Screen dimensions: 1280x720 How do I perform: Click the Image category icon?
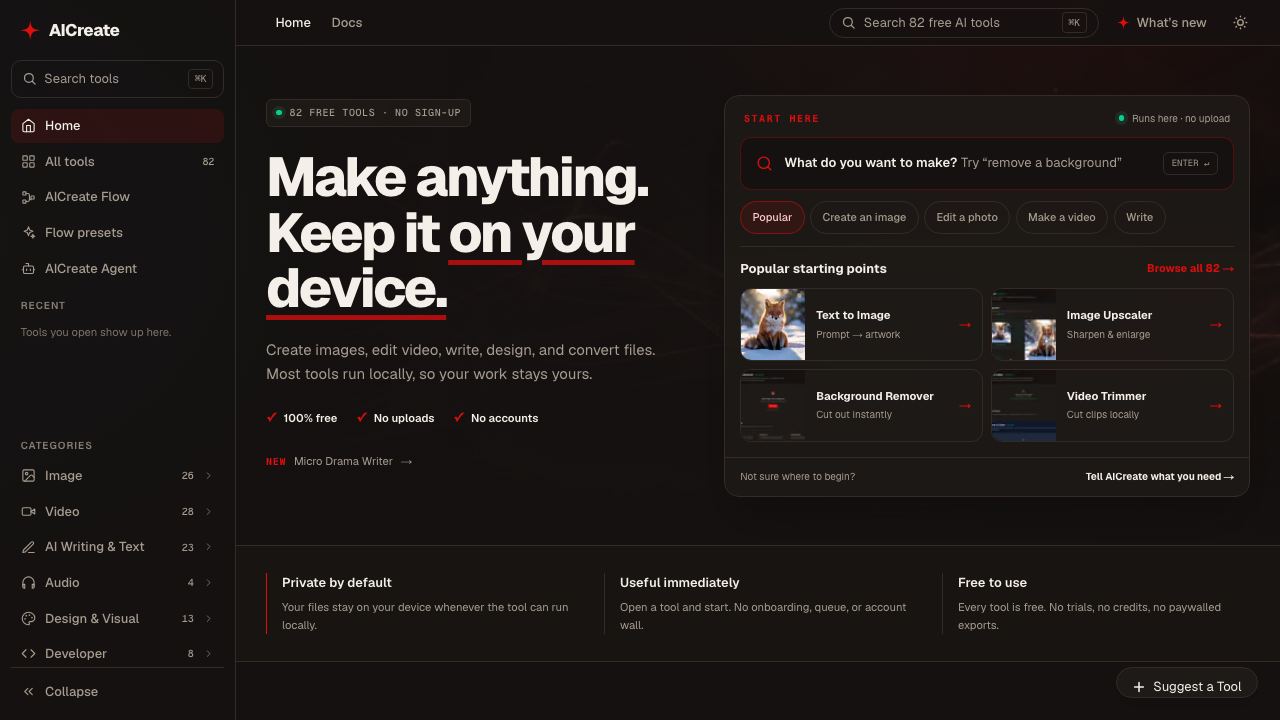point(28,476)
